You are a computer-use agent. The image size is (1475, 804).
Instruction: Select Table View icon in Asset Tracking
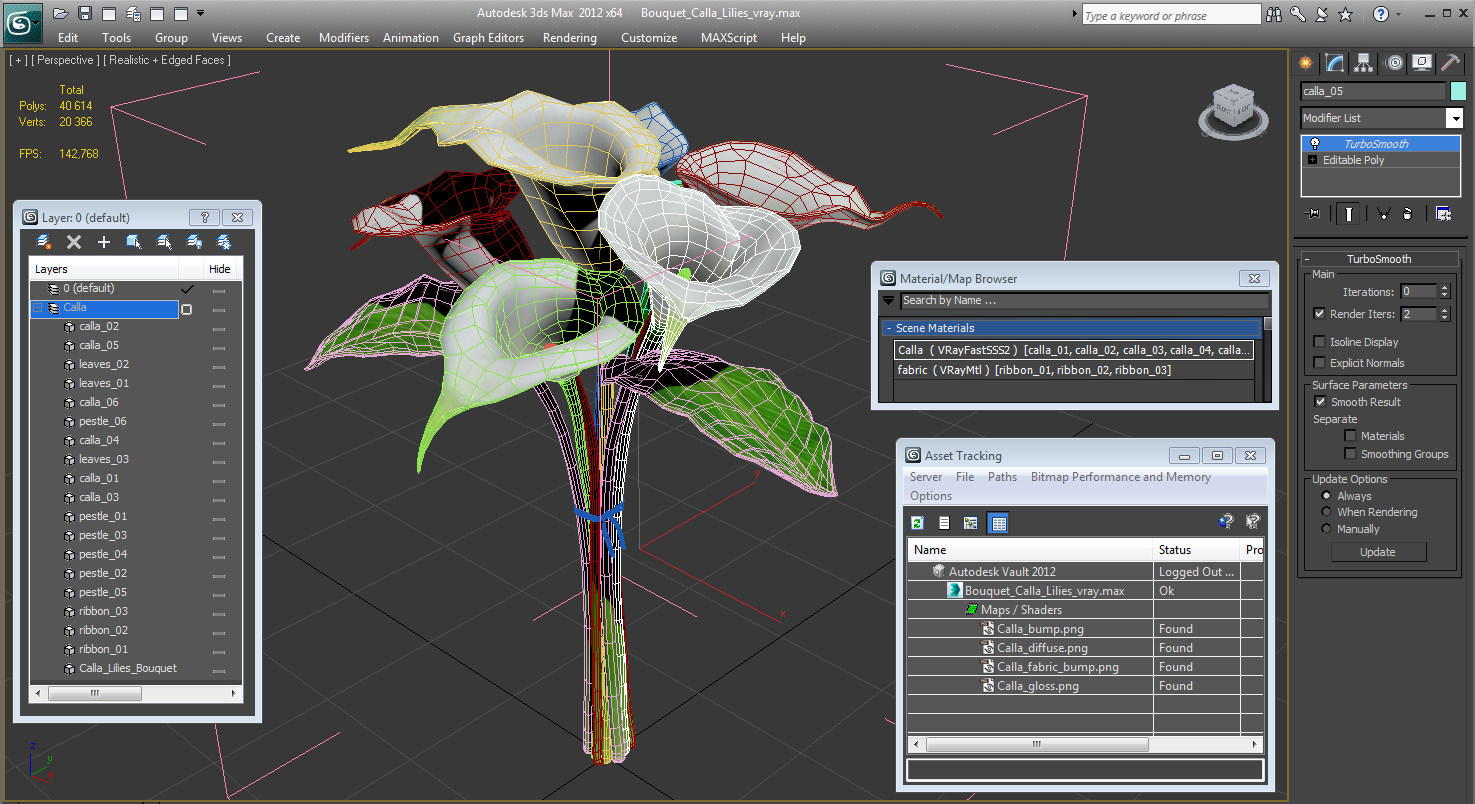click(997, 522)
